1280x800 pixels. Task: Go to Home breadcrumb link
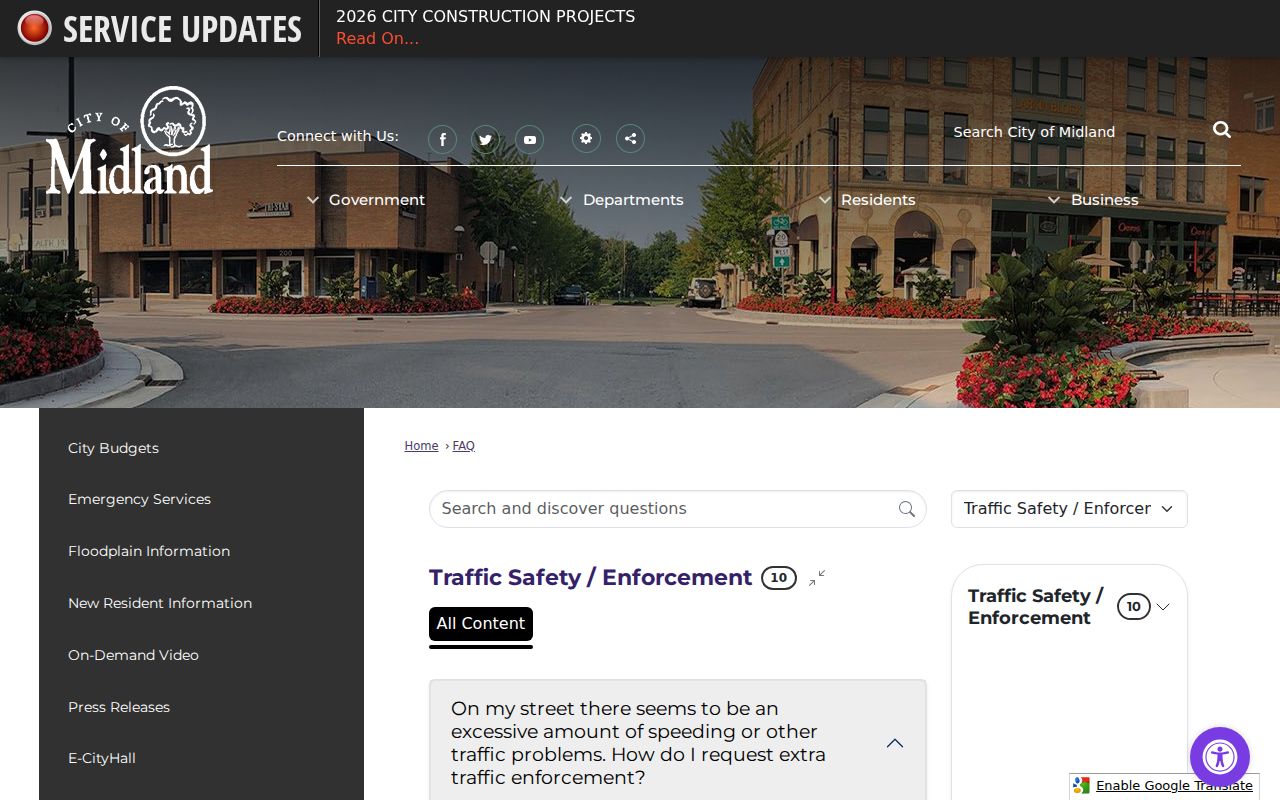421,446
